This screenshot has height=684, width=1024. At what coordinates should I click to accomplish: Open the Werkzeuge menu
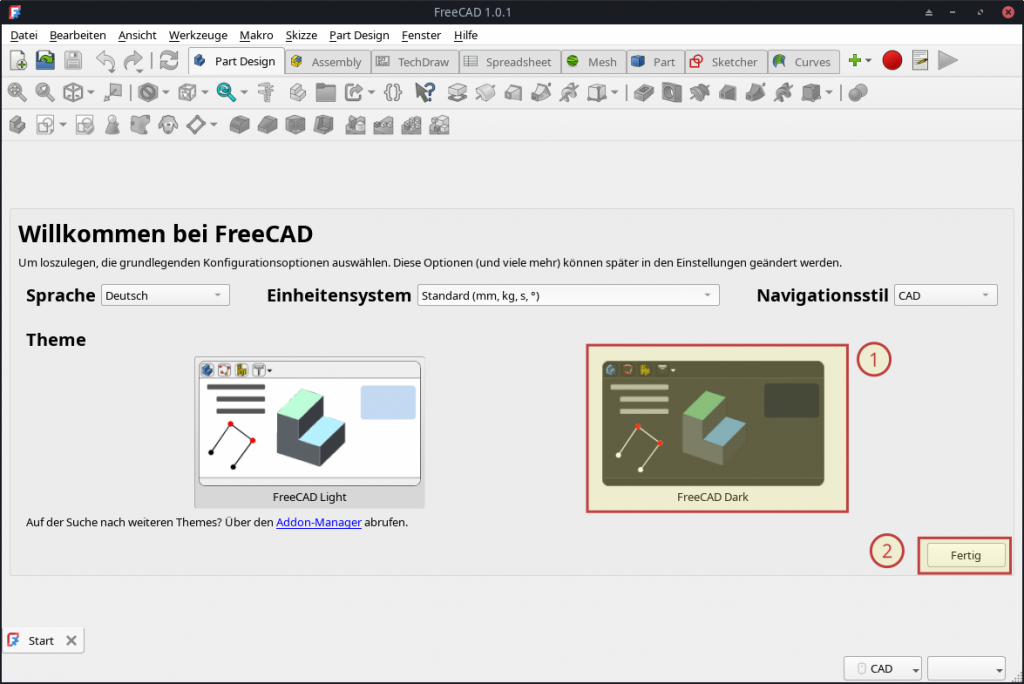click(197, 35)
